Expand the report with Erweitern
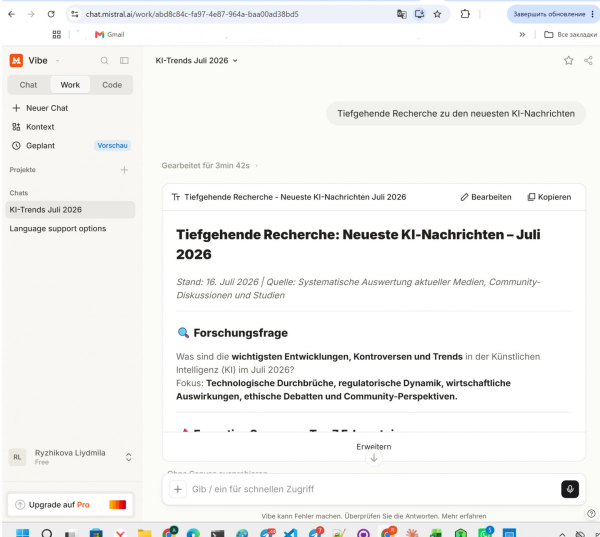The image size is (600, 537). (x=373, y=446)
